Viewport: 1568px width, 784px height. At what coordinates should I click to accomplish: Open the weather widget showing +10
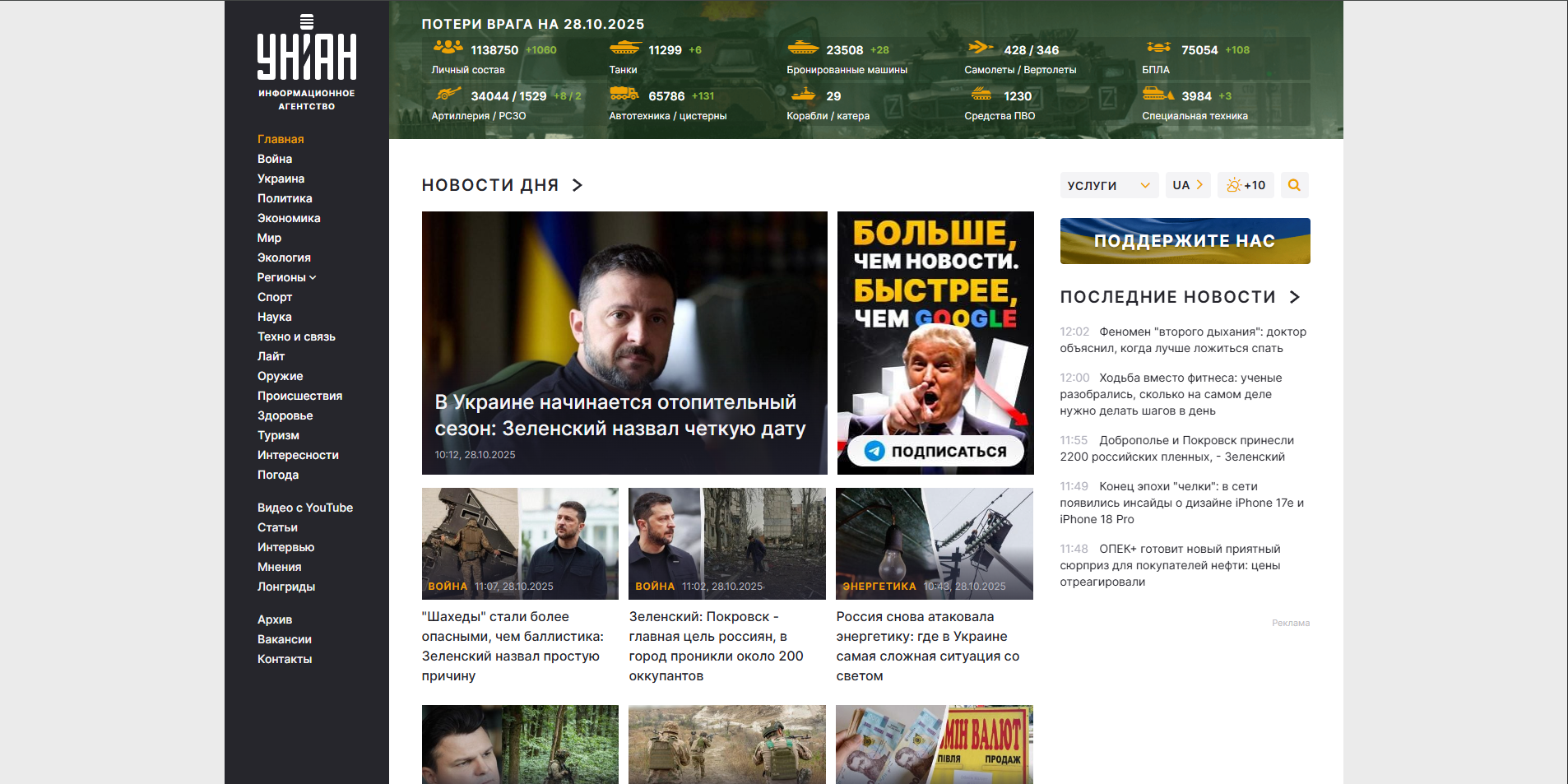click(1246, 185)
